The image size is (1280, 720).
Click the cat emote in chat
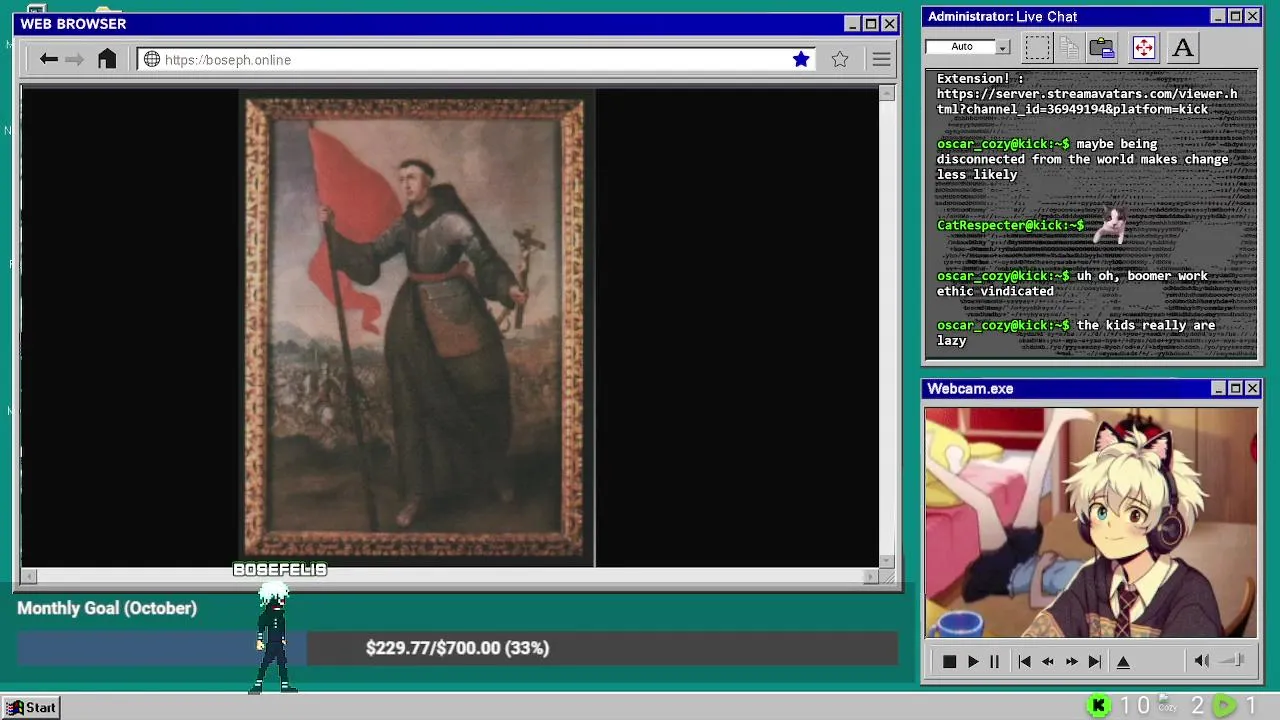tap(1109, 226)
